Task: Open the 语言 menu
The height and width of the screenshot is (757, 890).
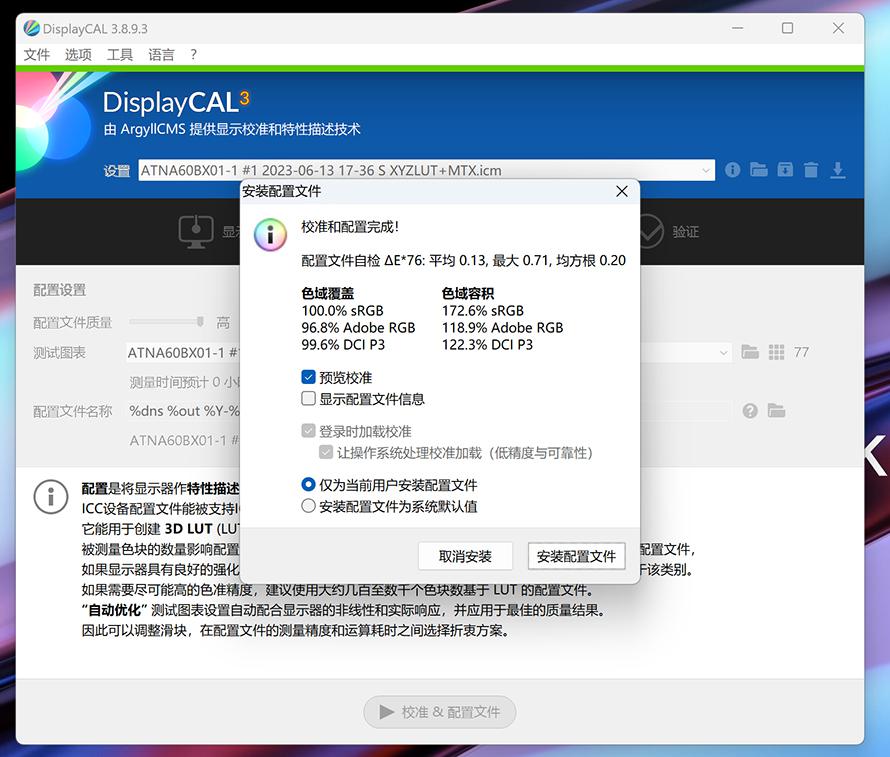Action: point(161,54)
